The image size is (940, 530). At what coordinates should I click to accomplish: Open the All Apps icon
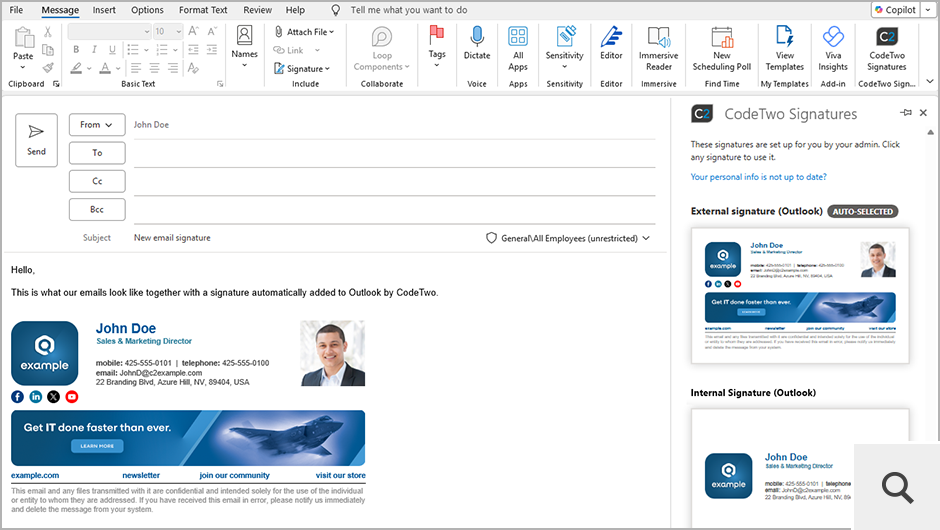518,49
